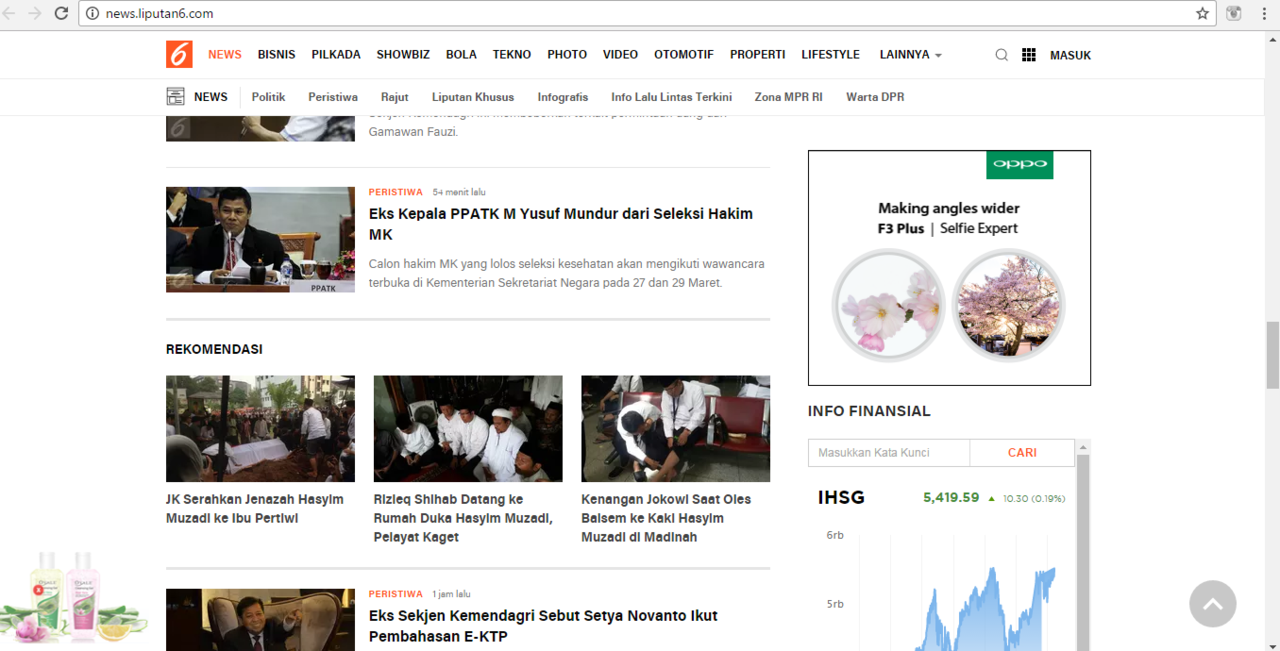The image size is (1280, 651).
Task: Open the PHOTO section
Action: (x=567, y=55)
